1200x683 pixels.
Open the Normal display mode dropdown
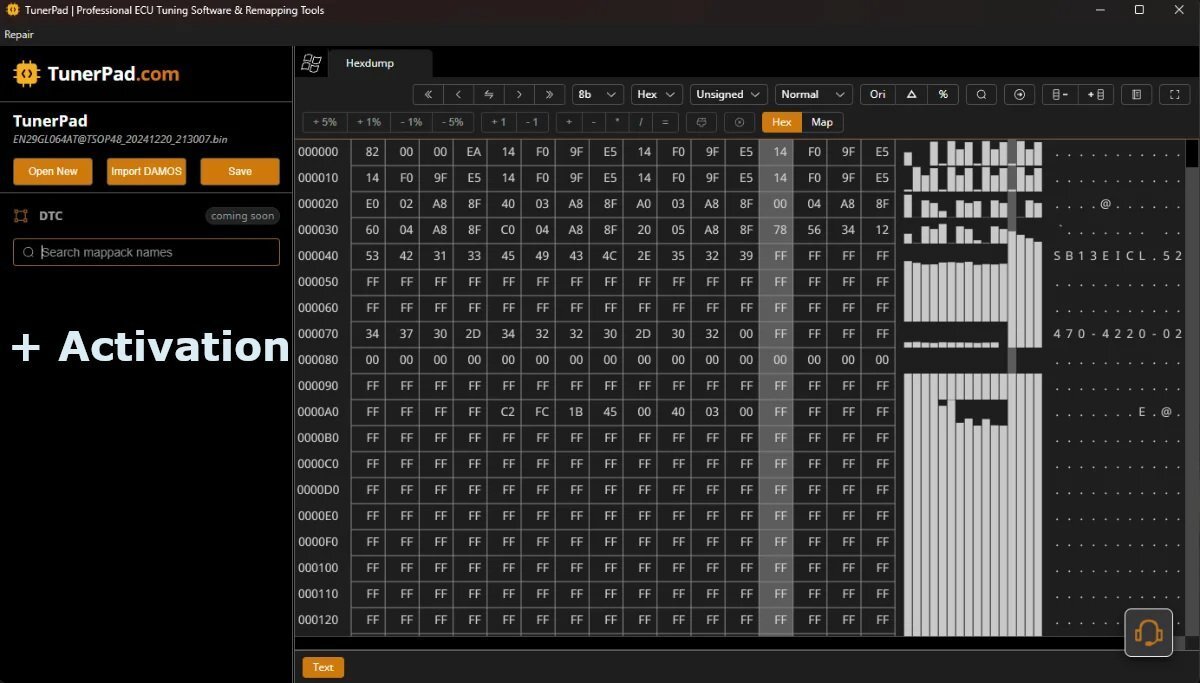tap(813, 95)
